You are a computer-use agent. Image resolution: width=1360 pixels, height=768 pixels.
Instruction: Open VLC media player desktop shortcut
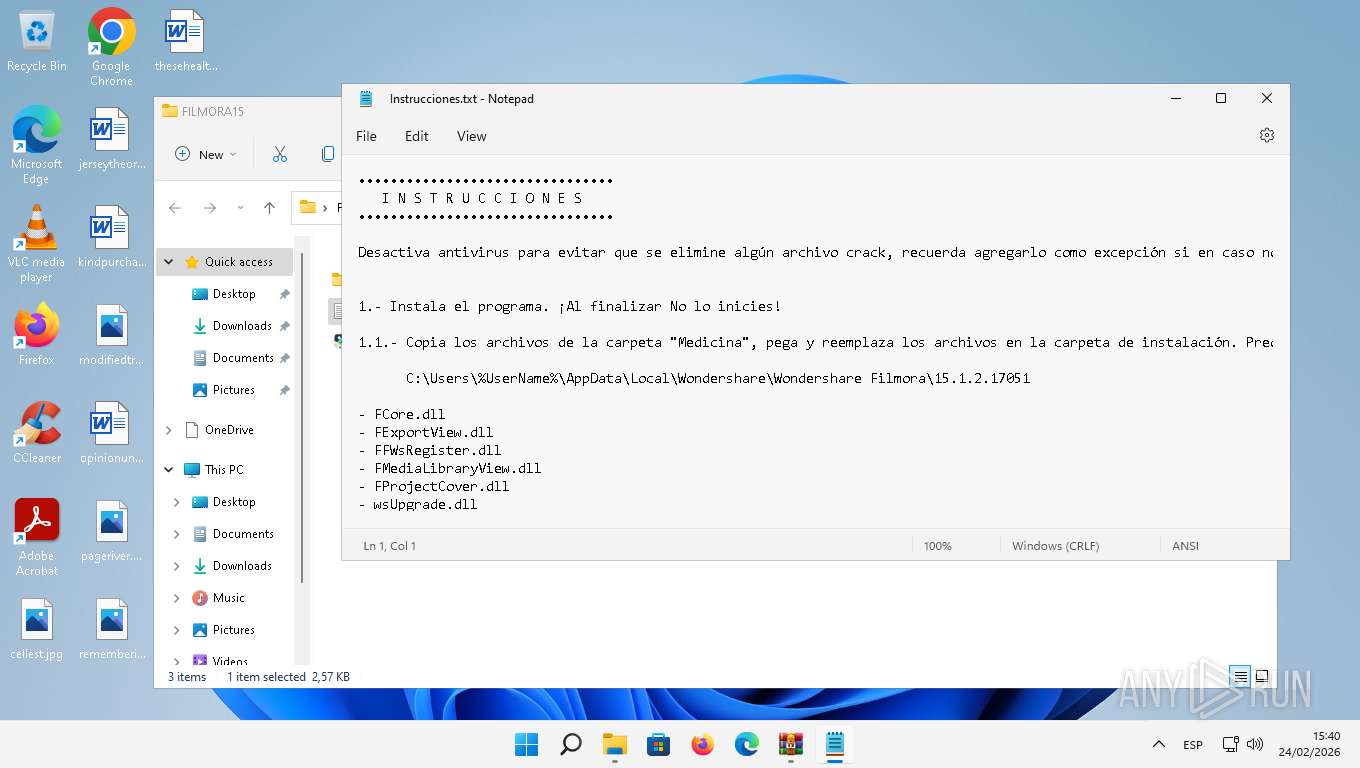[x=37, y=243]
